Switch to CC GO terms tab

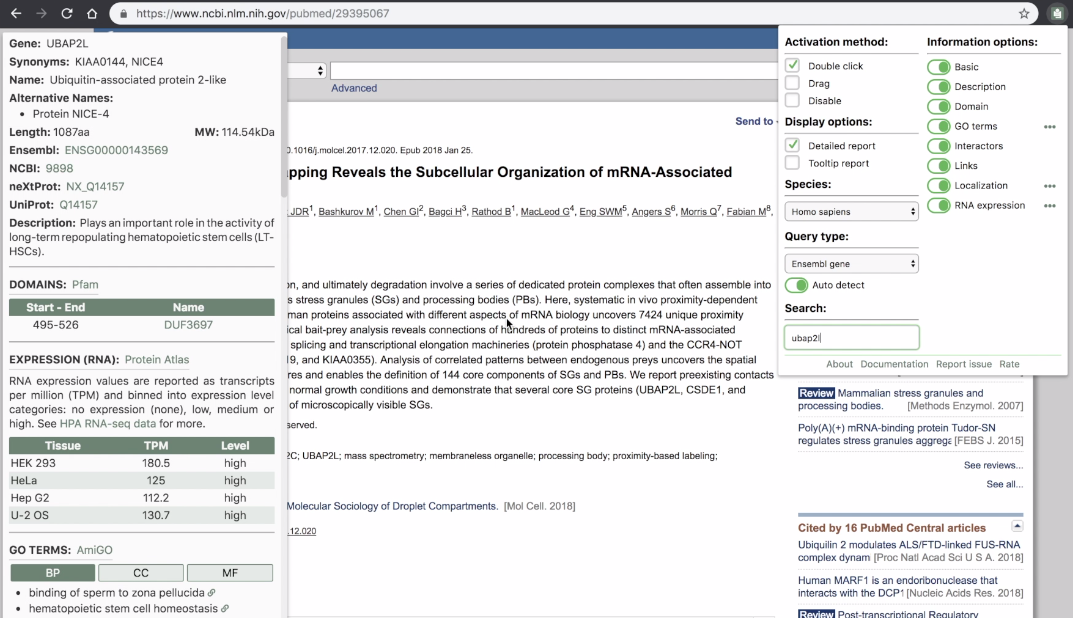(141, 573)
